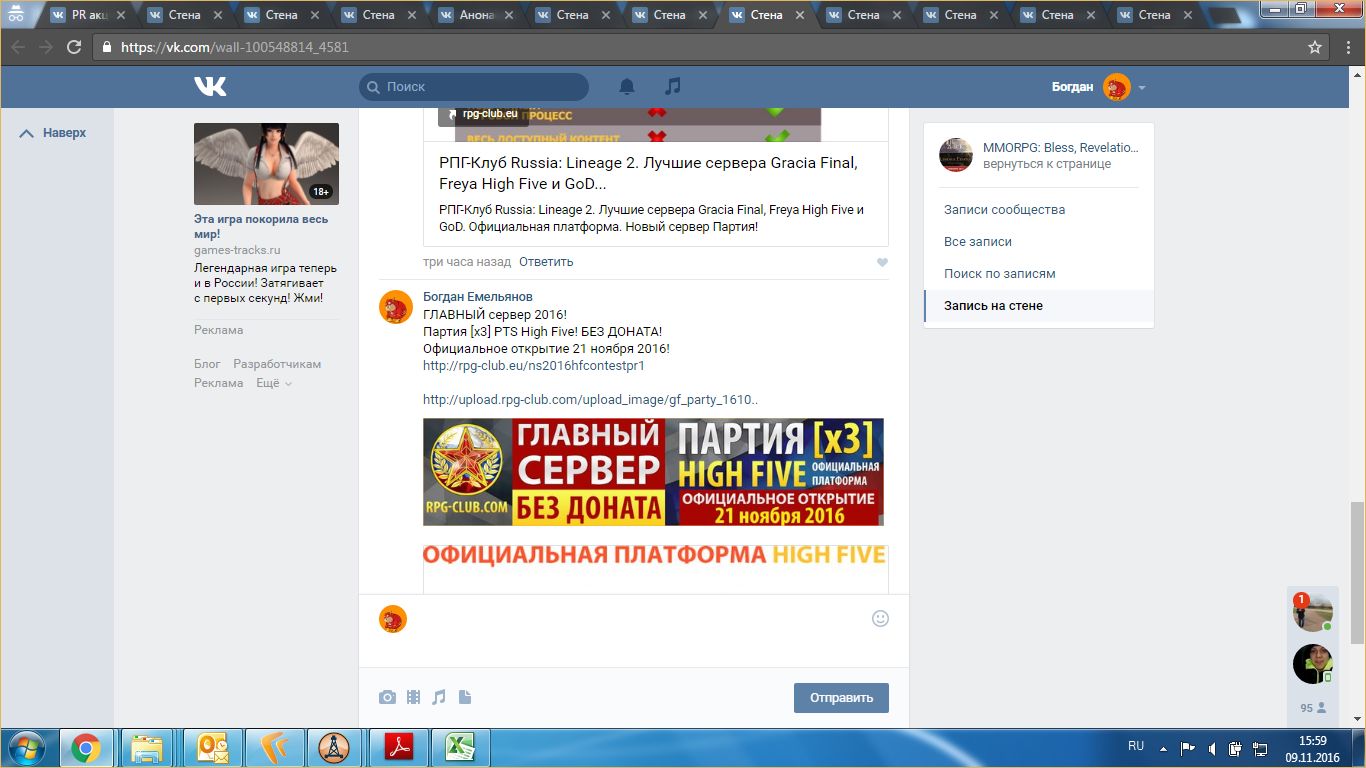The width and height of the screenshot is (1366, 768).
Task: Select Записи сообщества in side menu
Action: point(1004,210)
